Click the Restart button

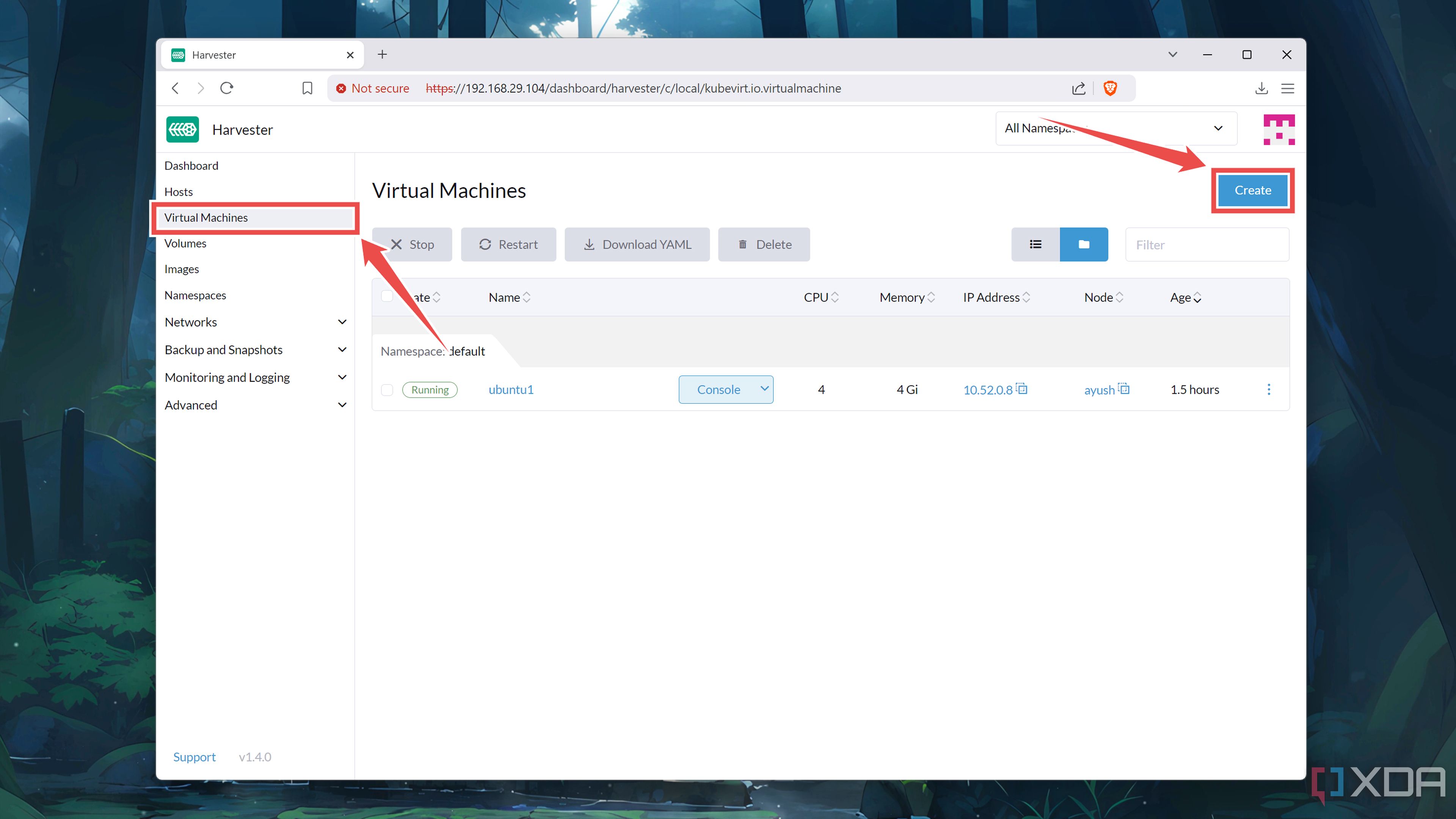508,244
